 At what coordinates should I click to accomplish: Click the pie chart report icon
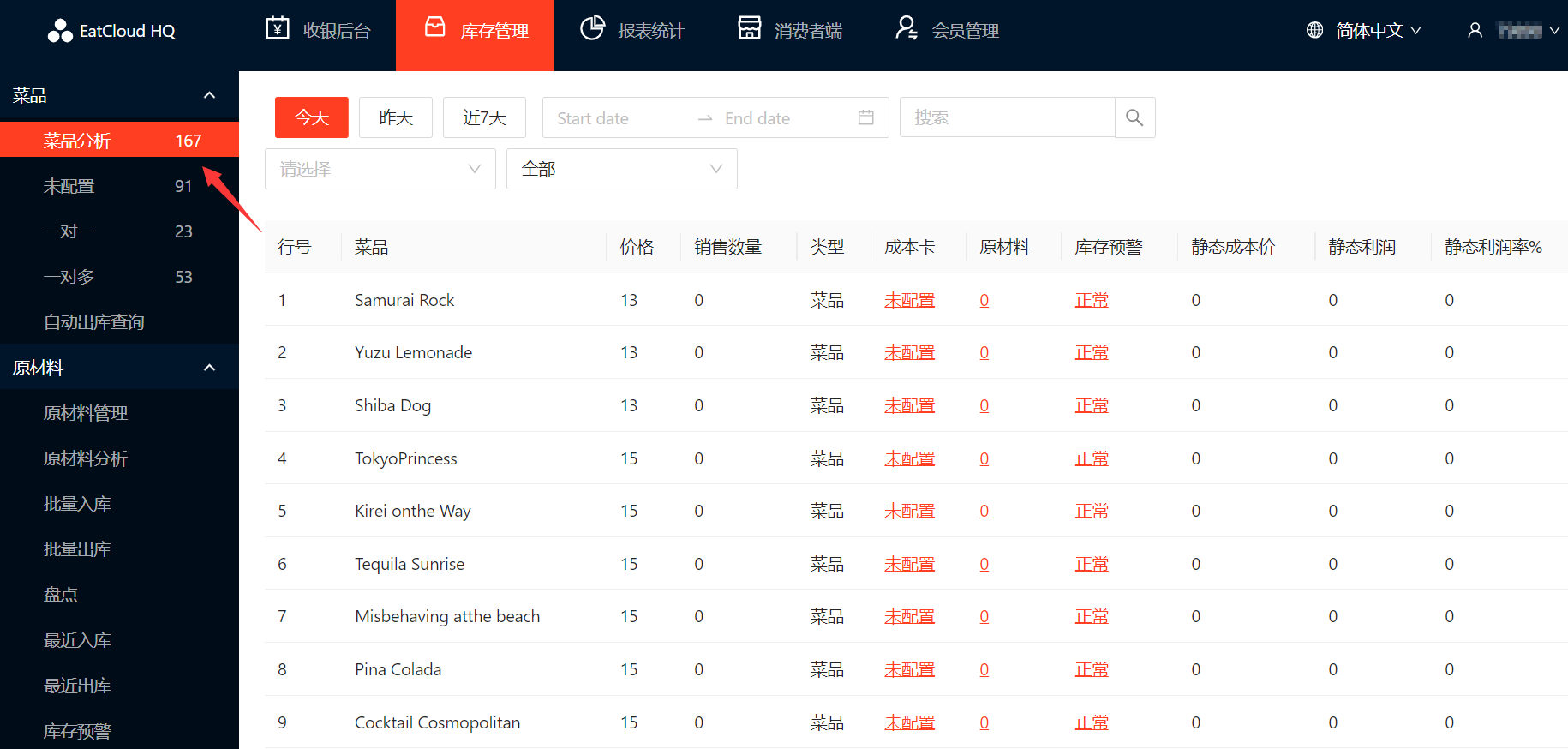[592, 28]
